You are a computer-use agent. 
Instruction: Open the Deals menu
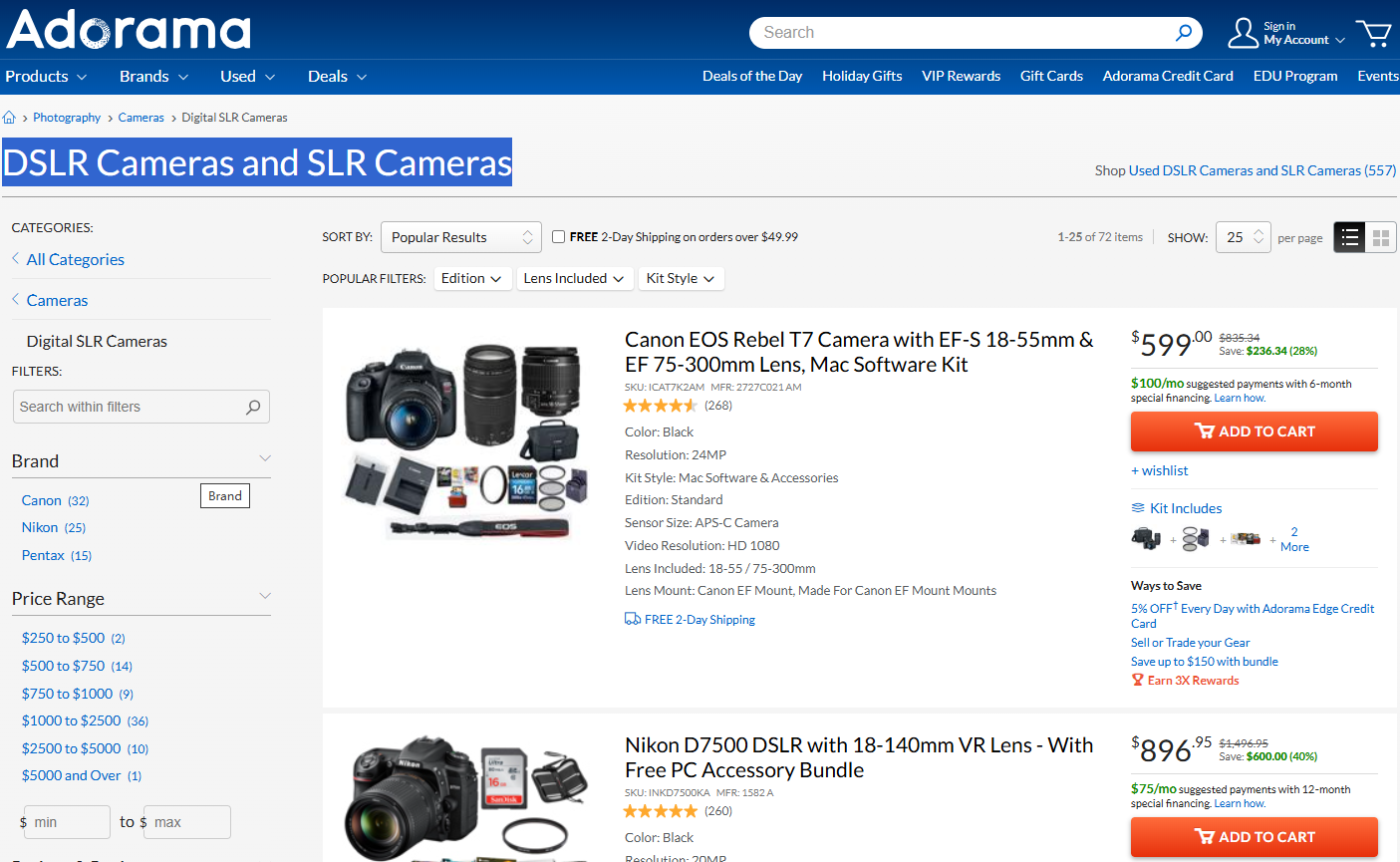click(338, 77)
